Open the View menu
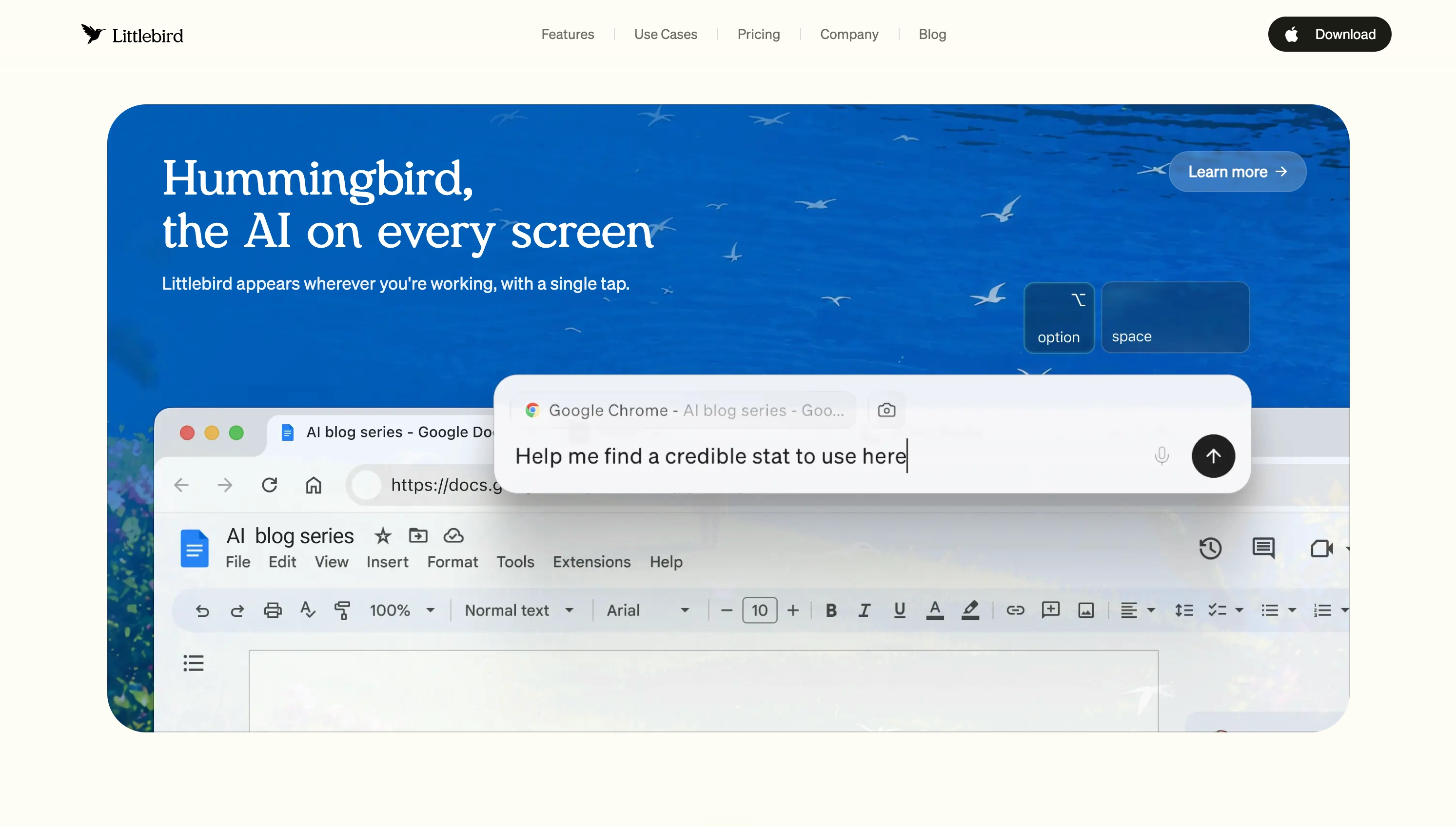This screenshot has width=1456, height=827. (332, 562)
